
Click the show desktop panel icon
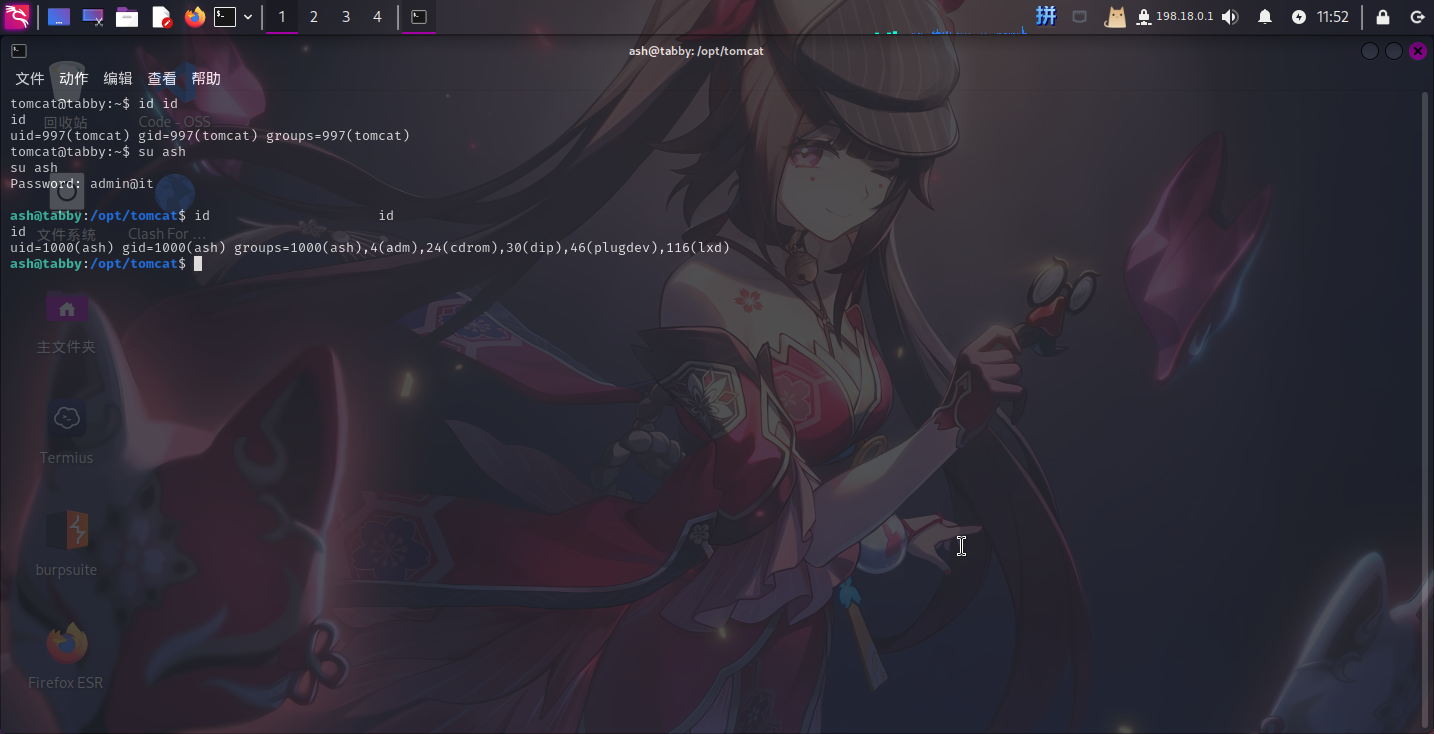coord(59,17)
